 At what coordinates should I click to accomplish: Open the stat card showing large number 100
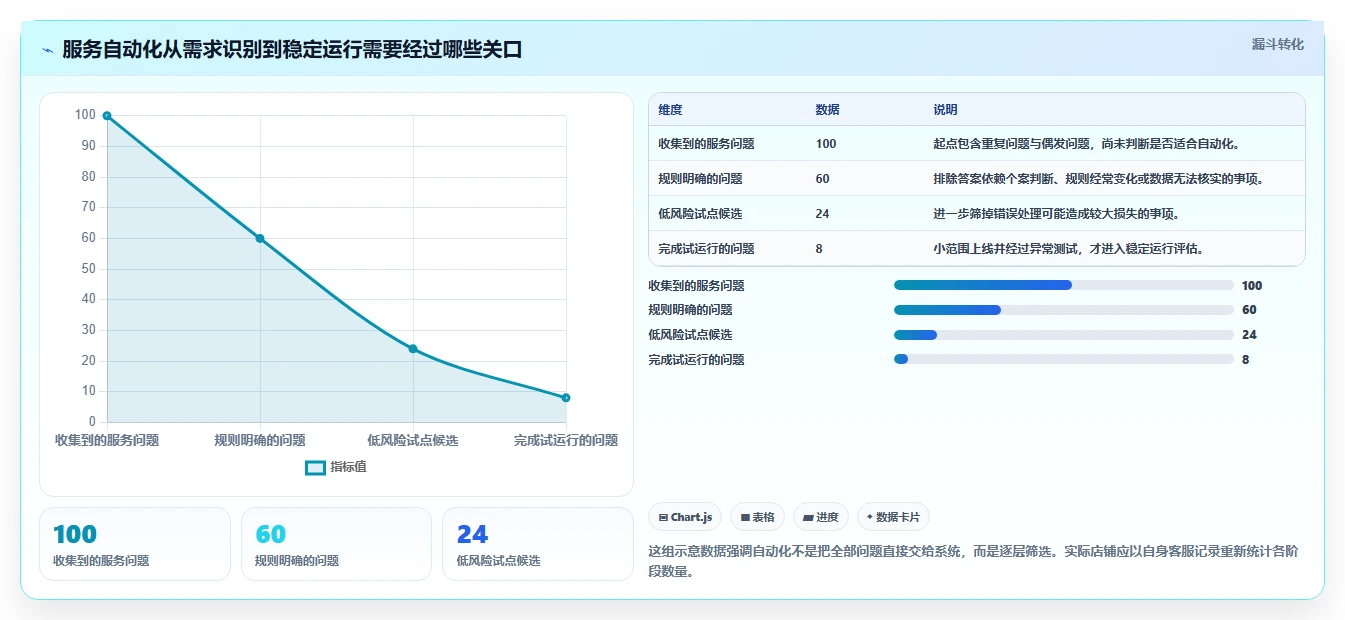(x=135, y=544)
